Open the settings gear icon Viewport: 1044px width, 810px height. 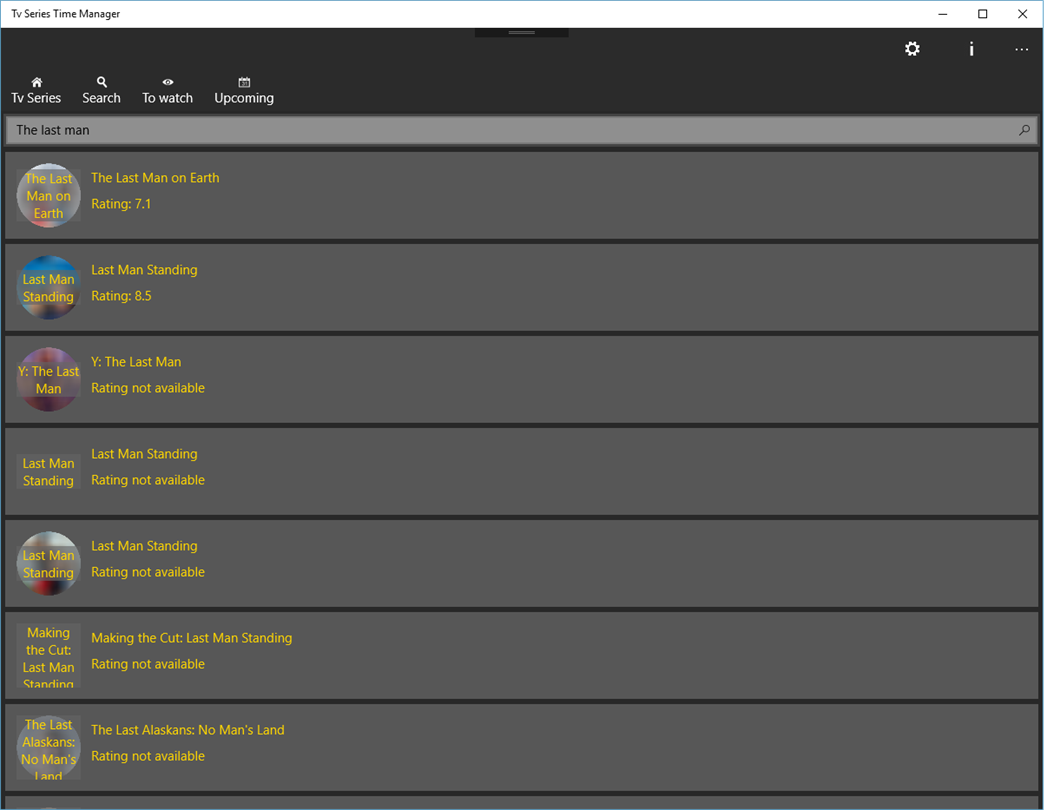point(912,49)
